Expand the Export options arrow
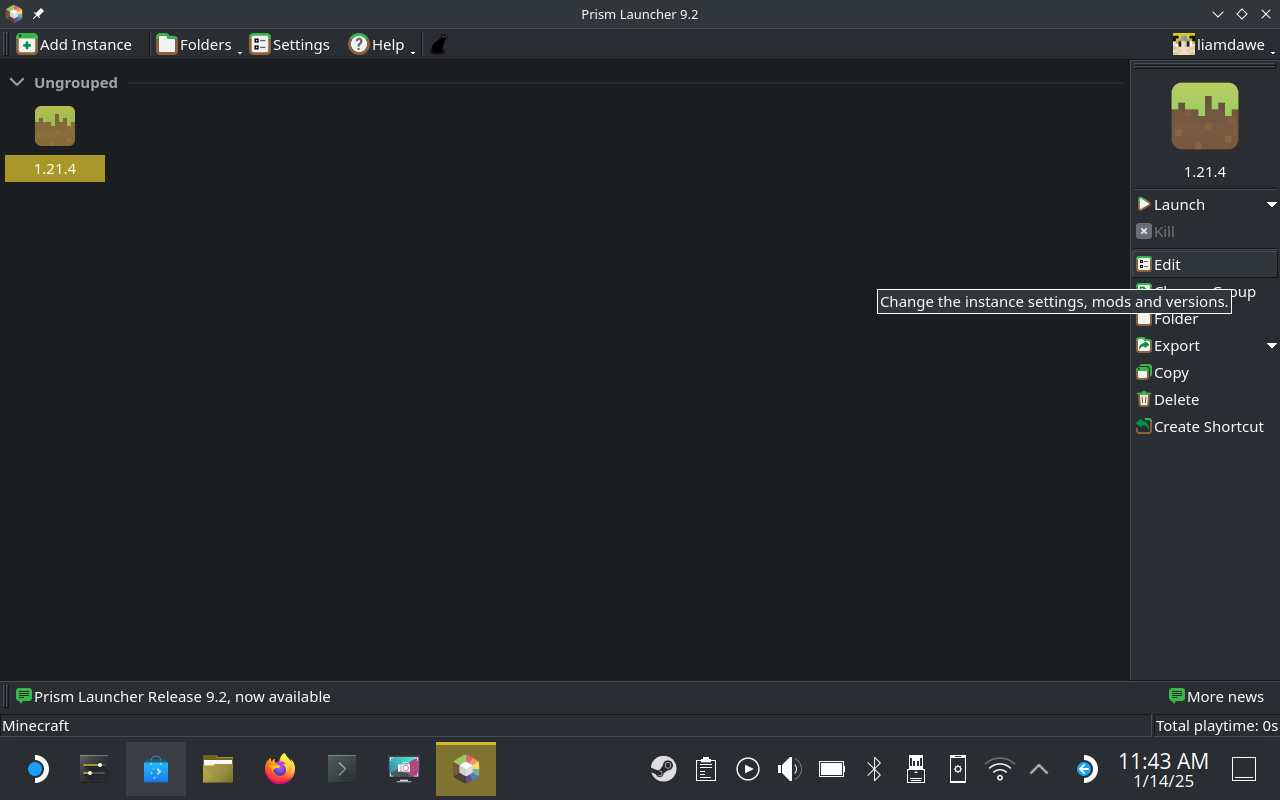Screen dimensions: 1280x800 (1271, 346)
